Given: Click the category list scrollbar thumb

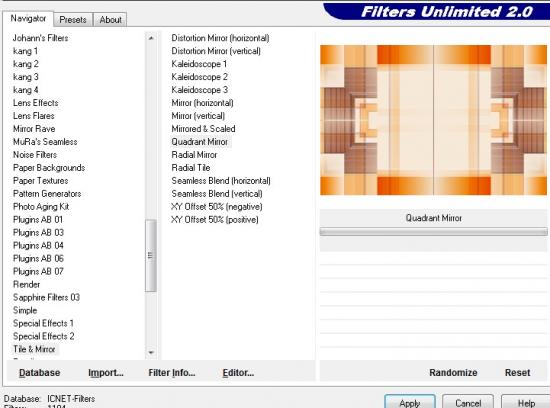Looking at the screenshot, I should pyautogui.click(x=151, y=255).
